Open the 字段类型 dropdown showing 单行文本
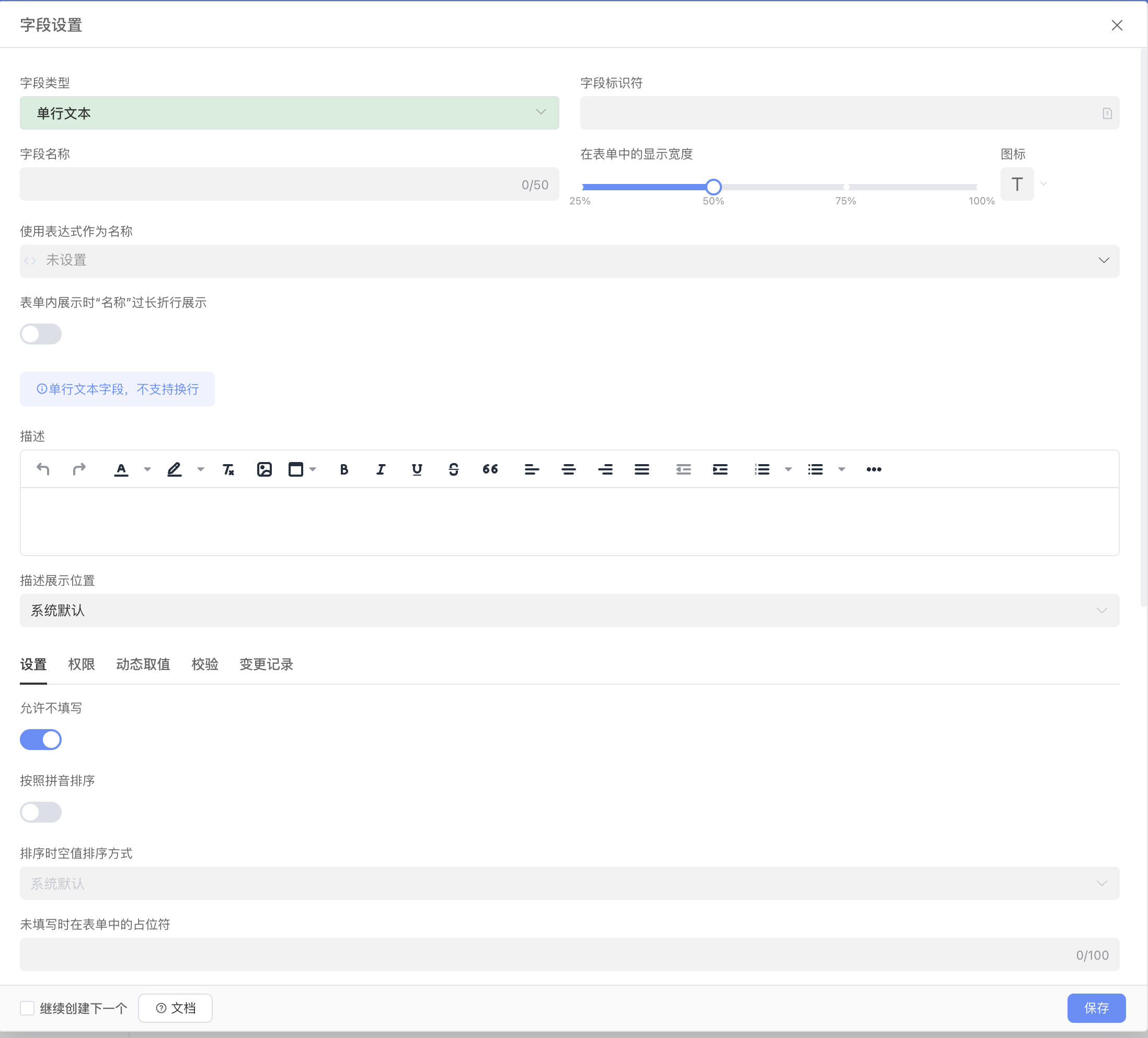The height and width of the screenshot is (1038, 1148). point(289,113)
